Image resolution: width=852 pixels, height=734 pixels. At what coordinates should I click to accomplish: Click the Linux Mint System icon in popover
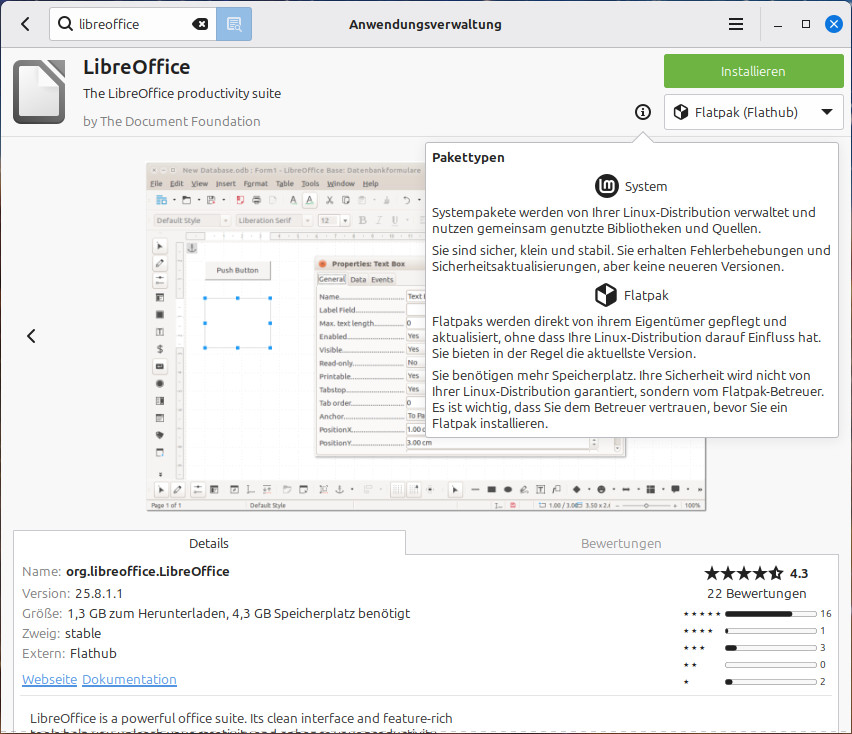[x=607, y=186]
